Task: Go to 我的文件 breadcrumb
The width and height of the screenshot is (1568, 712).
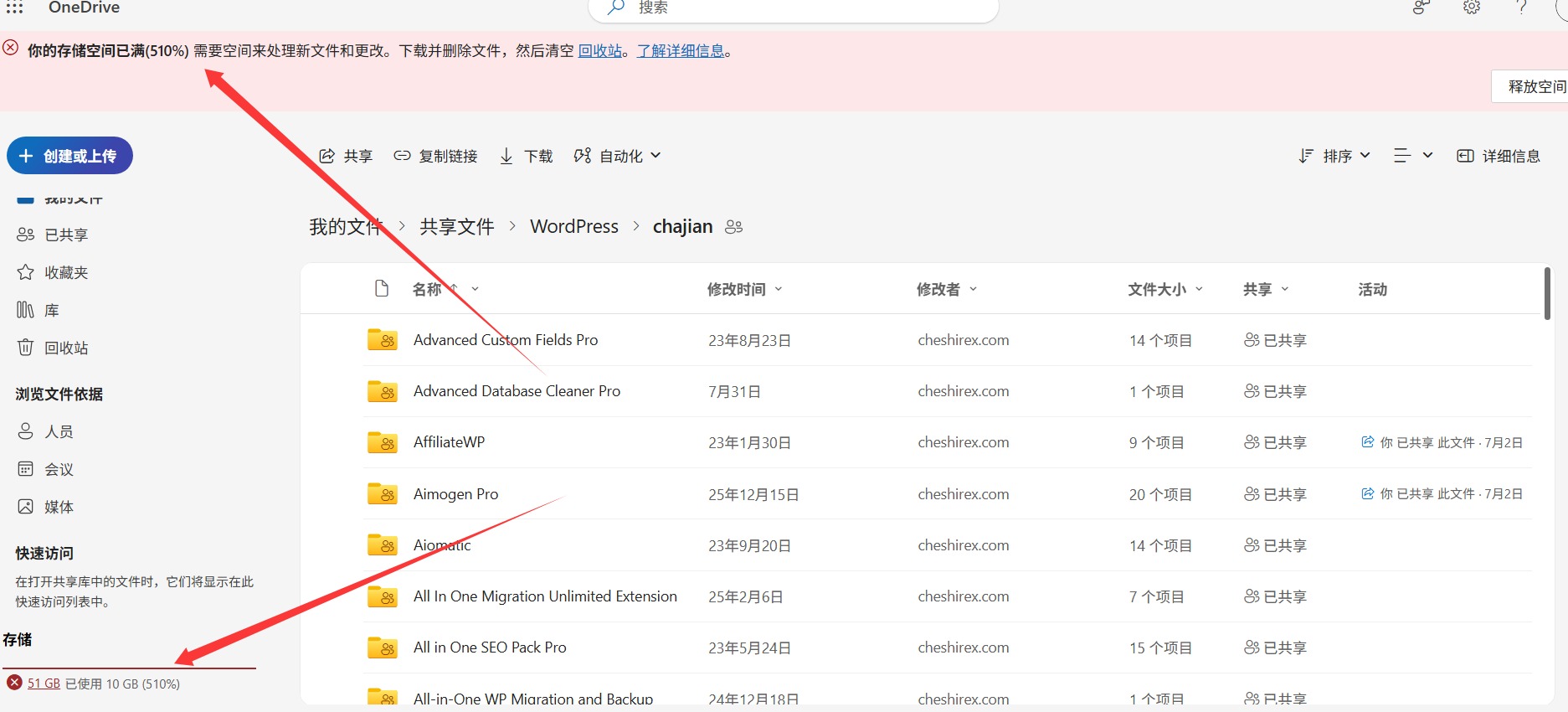Action: 346,226
